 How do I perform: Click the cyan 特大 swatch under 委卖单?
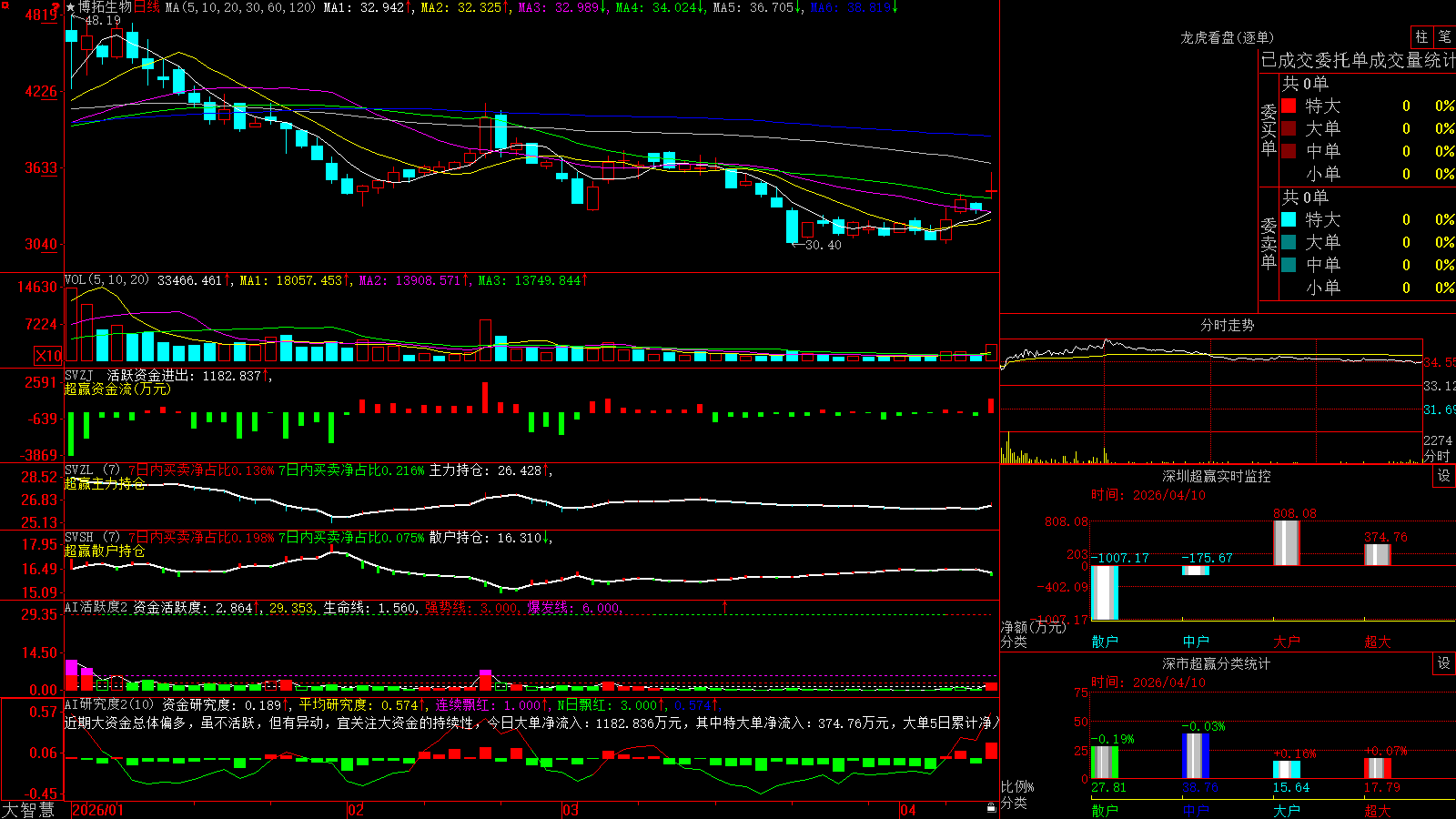[x=1289, y=219]
